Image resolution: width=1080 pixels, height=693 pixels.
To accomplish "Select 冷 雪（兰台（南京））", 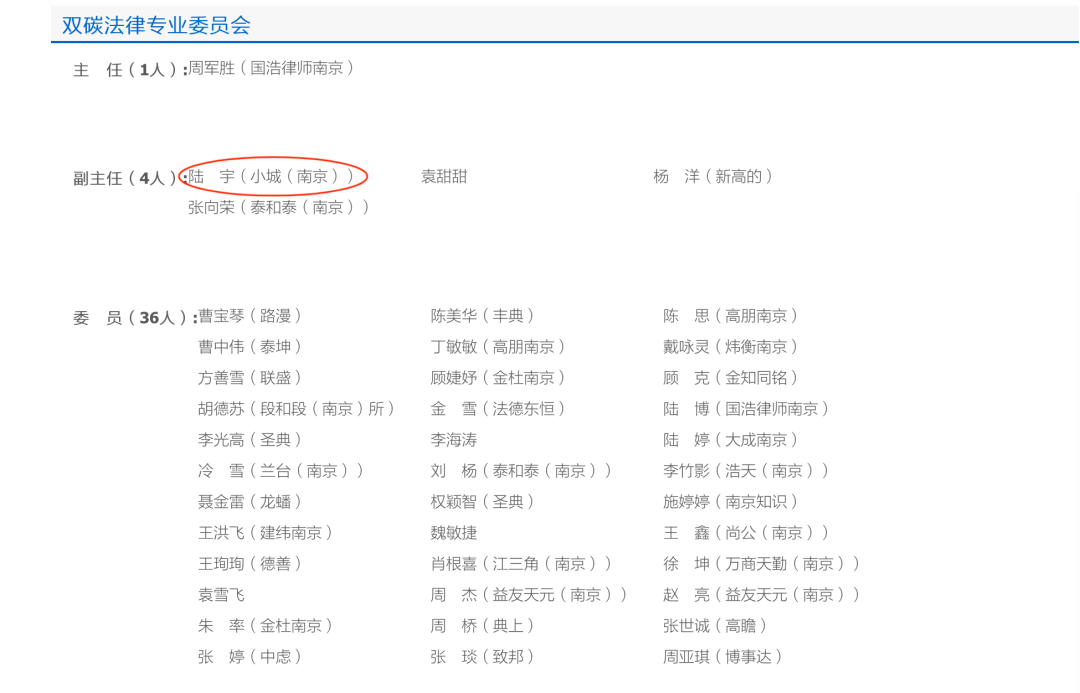I will (x=281, y=471).
